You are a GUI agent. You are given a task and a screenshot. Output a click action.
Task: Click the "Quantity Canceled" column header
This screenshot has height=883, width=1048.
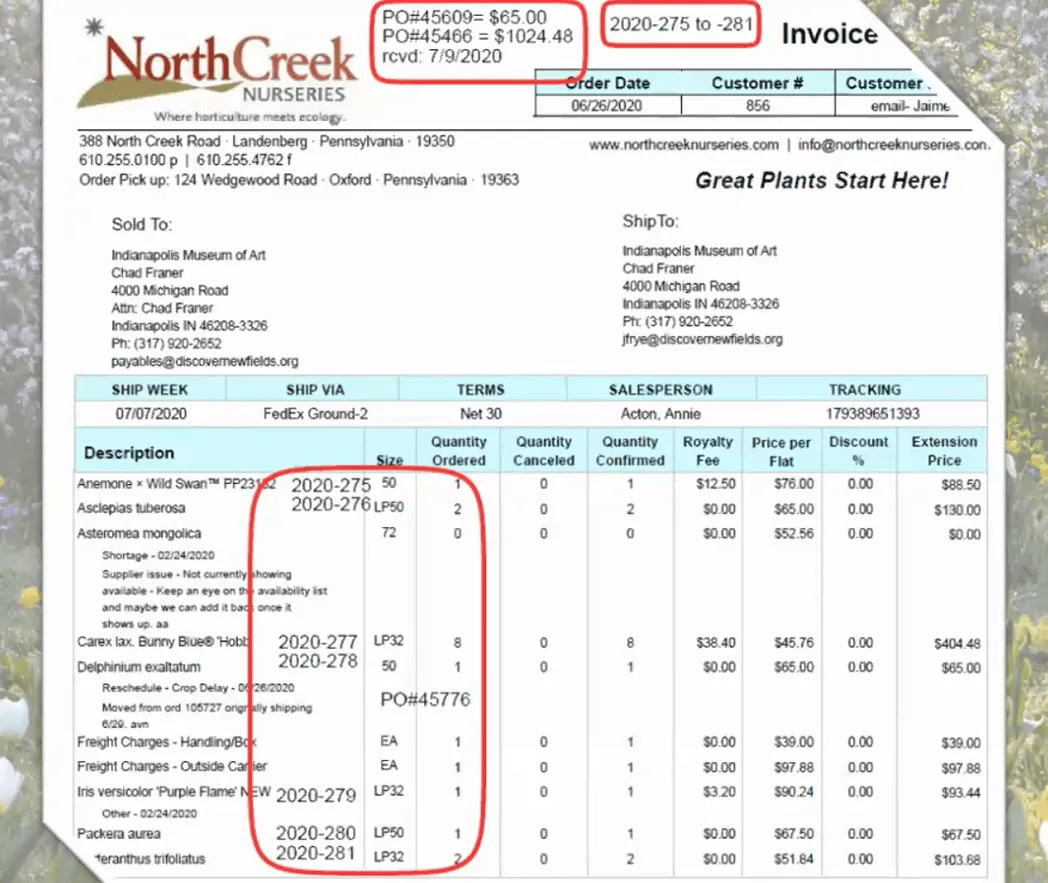[544, 451]
